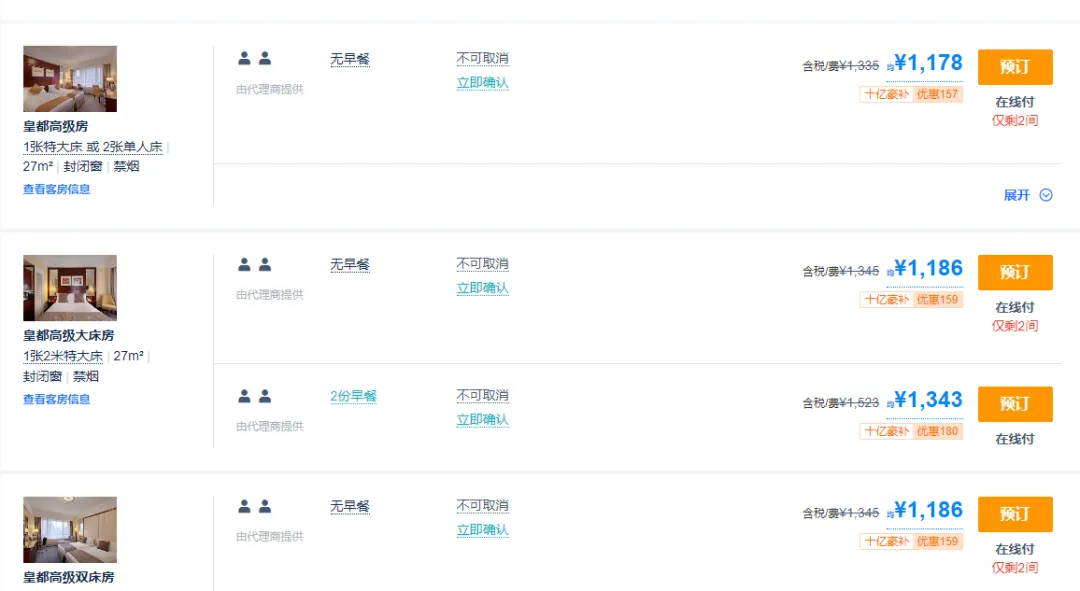Screen dimensions: 1080x591
Task: Open the 皇都高级大床房 room photo
Action: pos(70,288)
